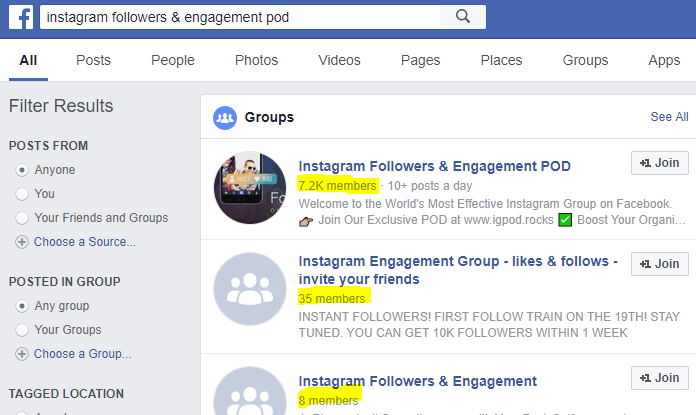Switch to the Videos tab
The image size is (696, 415).
pos(339,60)
